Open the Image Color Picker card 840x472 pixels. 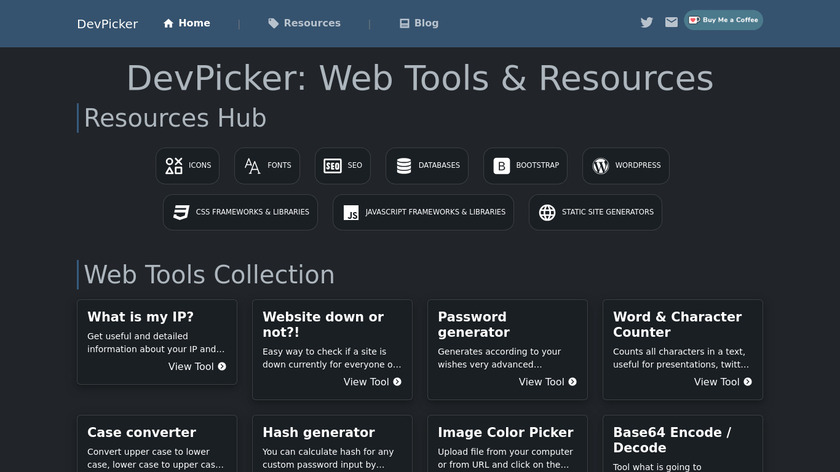(x=505, y=433)
